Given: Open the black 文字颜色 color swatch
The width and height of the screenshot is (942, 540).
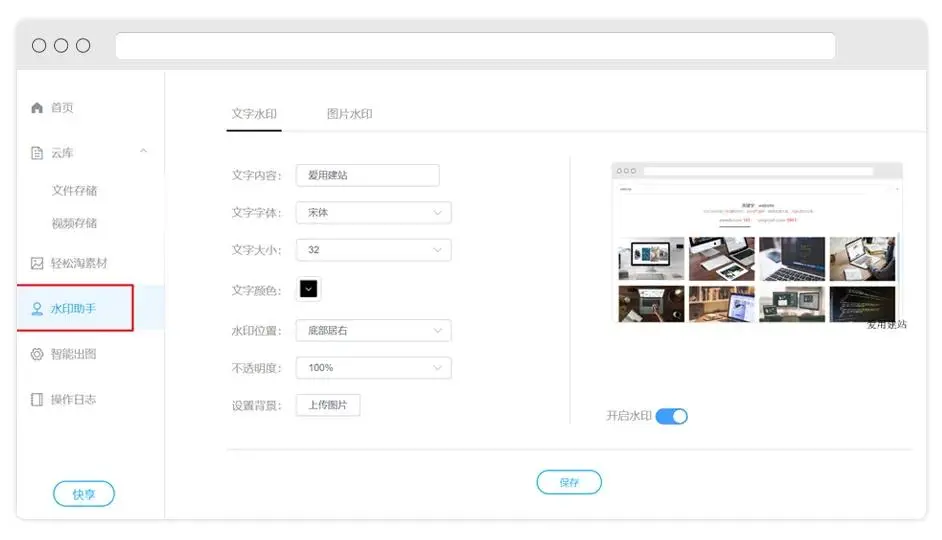Looking at the screenshot, I should tap(309, 289).
